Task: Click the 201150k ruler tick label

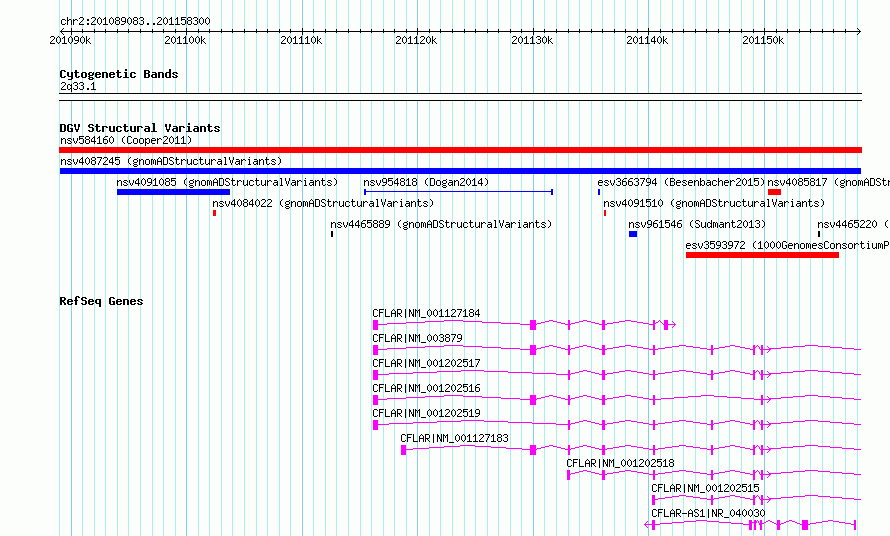Action: (763, 40)
